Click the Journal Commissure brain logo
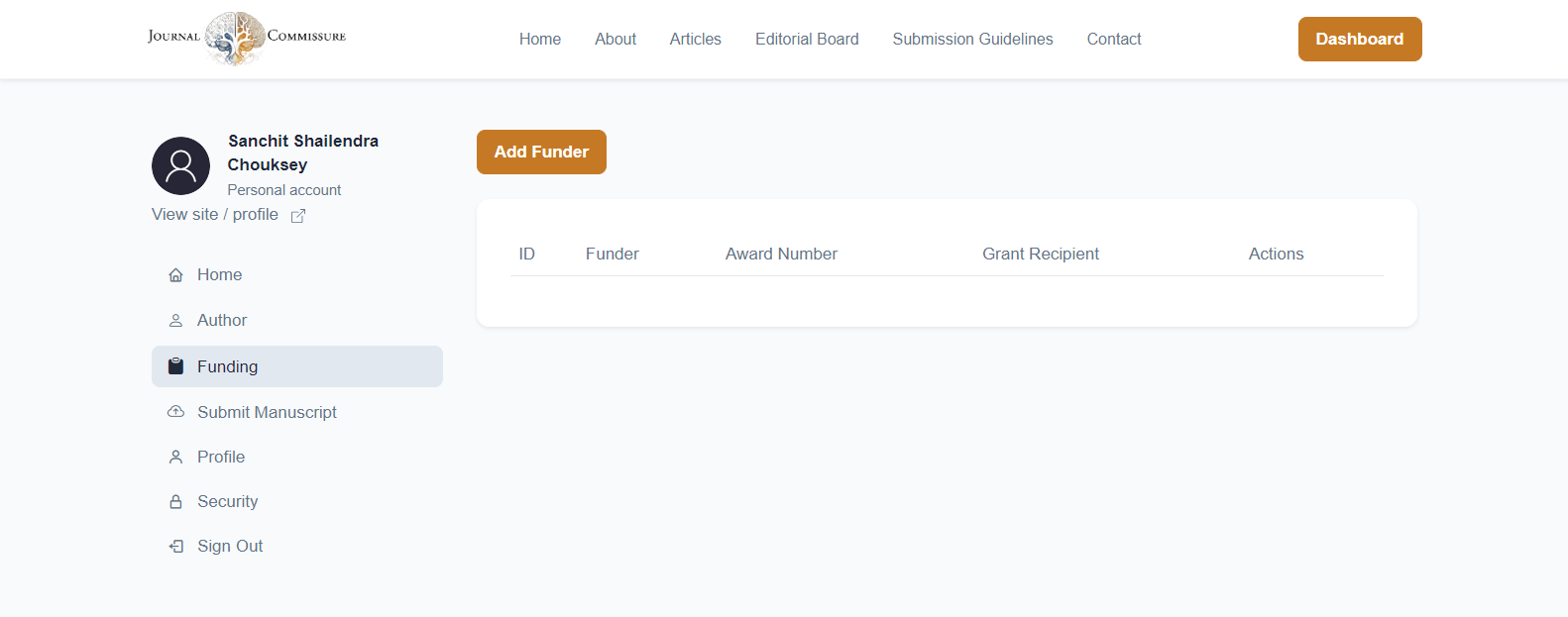The height and width of the screenshot is (617, 1568). click(235, 38)
